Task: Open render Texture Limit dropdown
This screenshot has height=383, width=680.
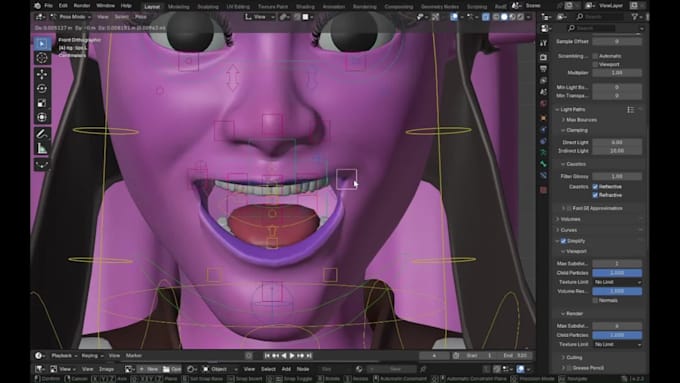Action: click(617, 344)
